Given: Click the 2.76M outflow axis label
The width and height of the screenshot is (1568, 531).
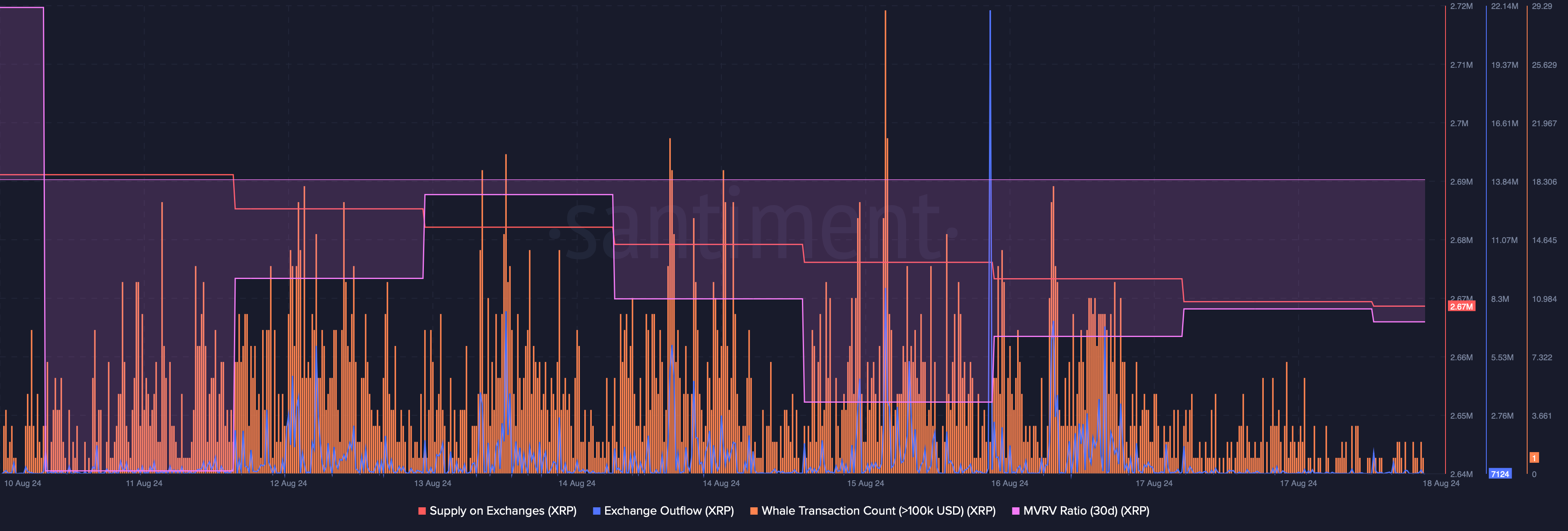Looking at the screenshot, I should pyautogui.click(x=1502, y=416).
